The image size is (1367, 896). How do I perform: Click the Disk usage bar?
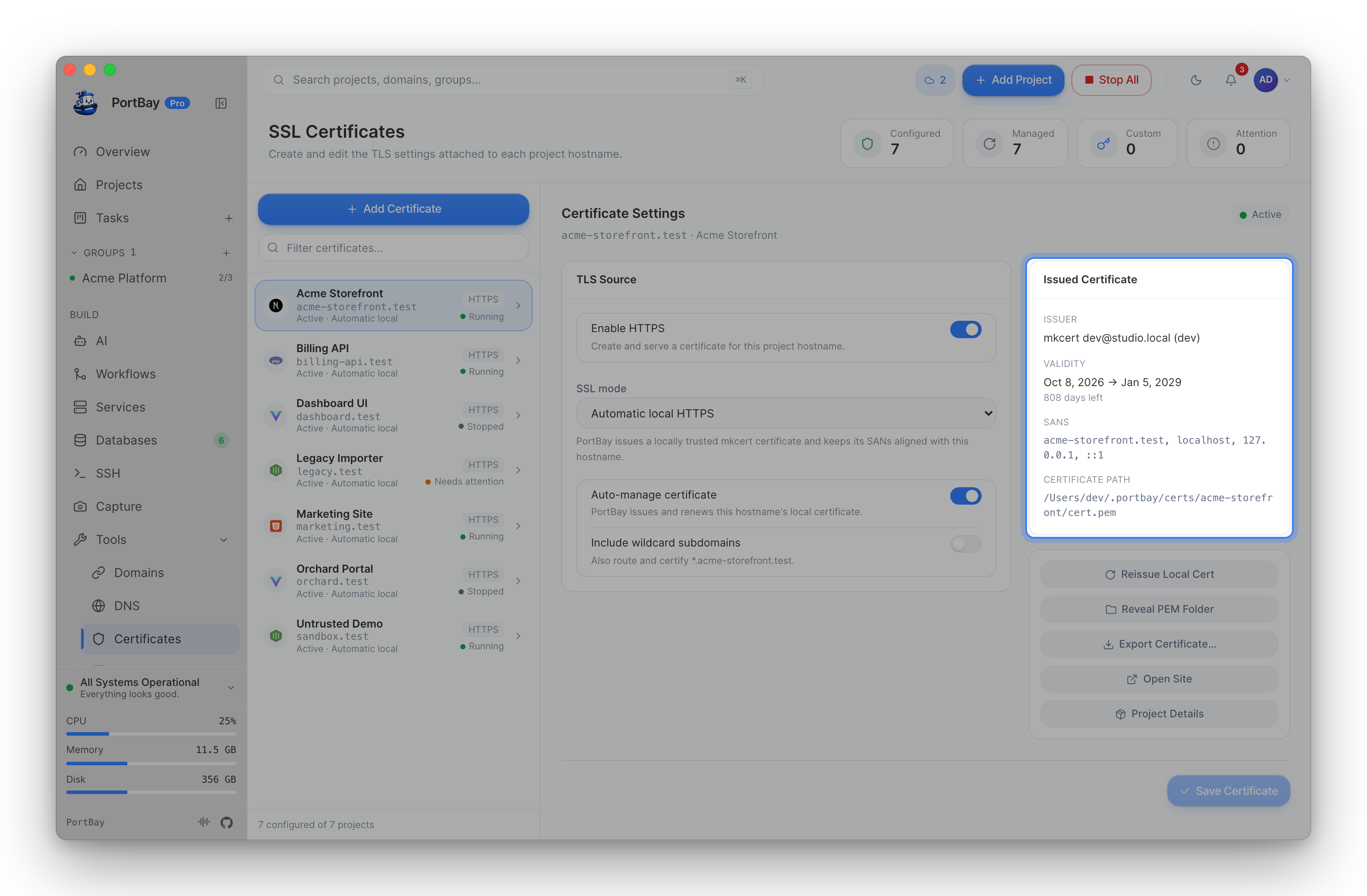(x=151, y=793)
